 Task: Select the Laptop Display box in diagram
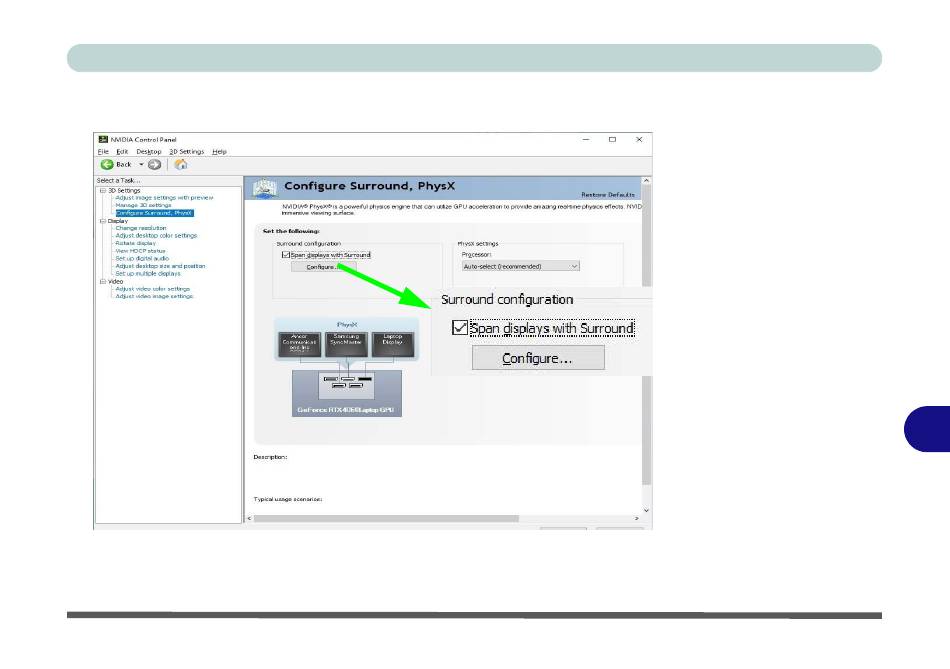click(x=393, y=344)
